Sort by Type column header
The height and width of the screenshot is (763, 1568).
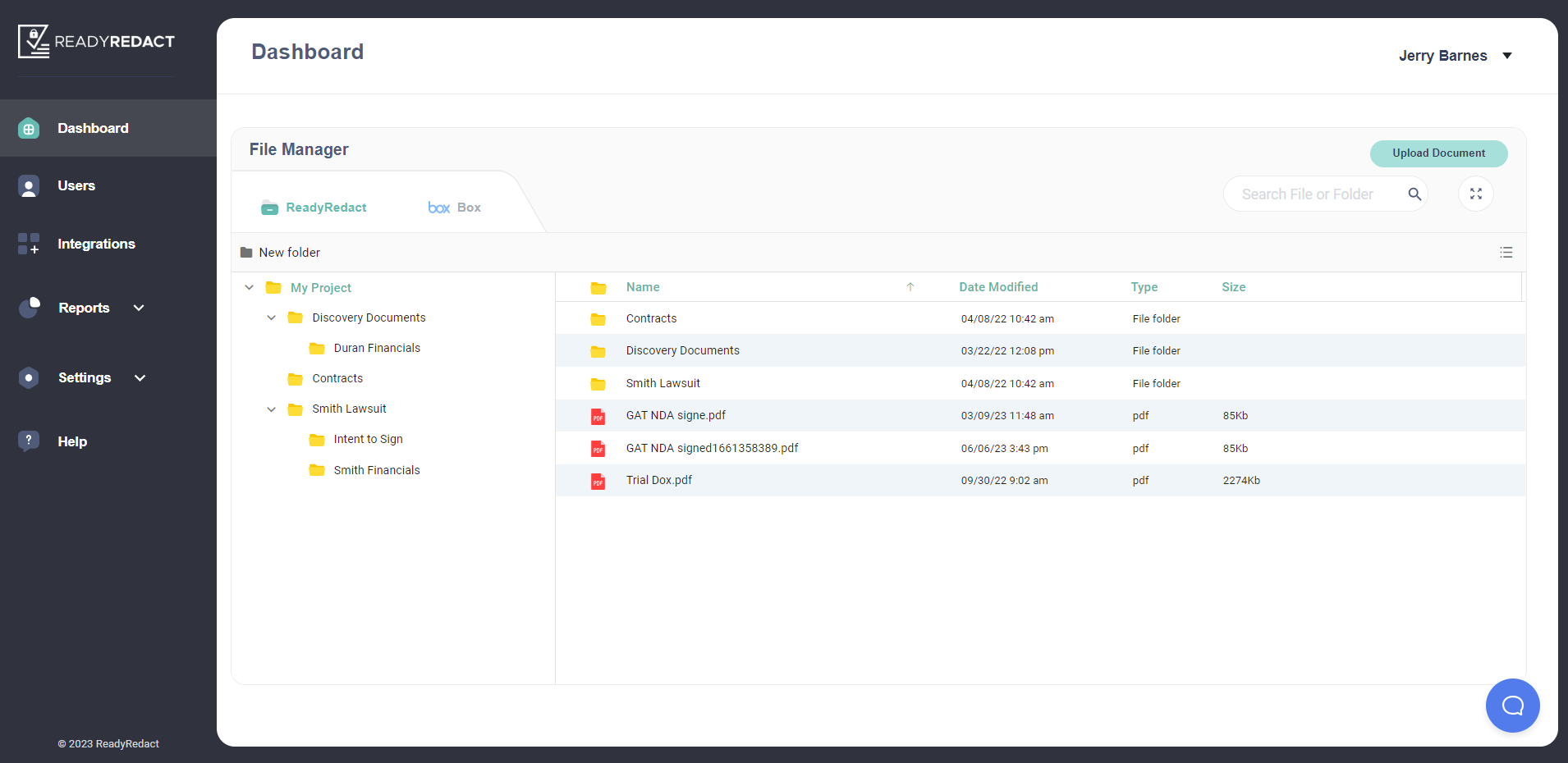point(1144,287)
